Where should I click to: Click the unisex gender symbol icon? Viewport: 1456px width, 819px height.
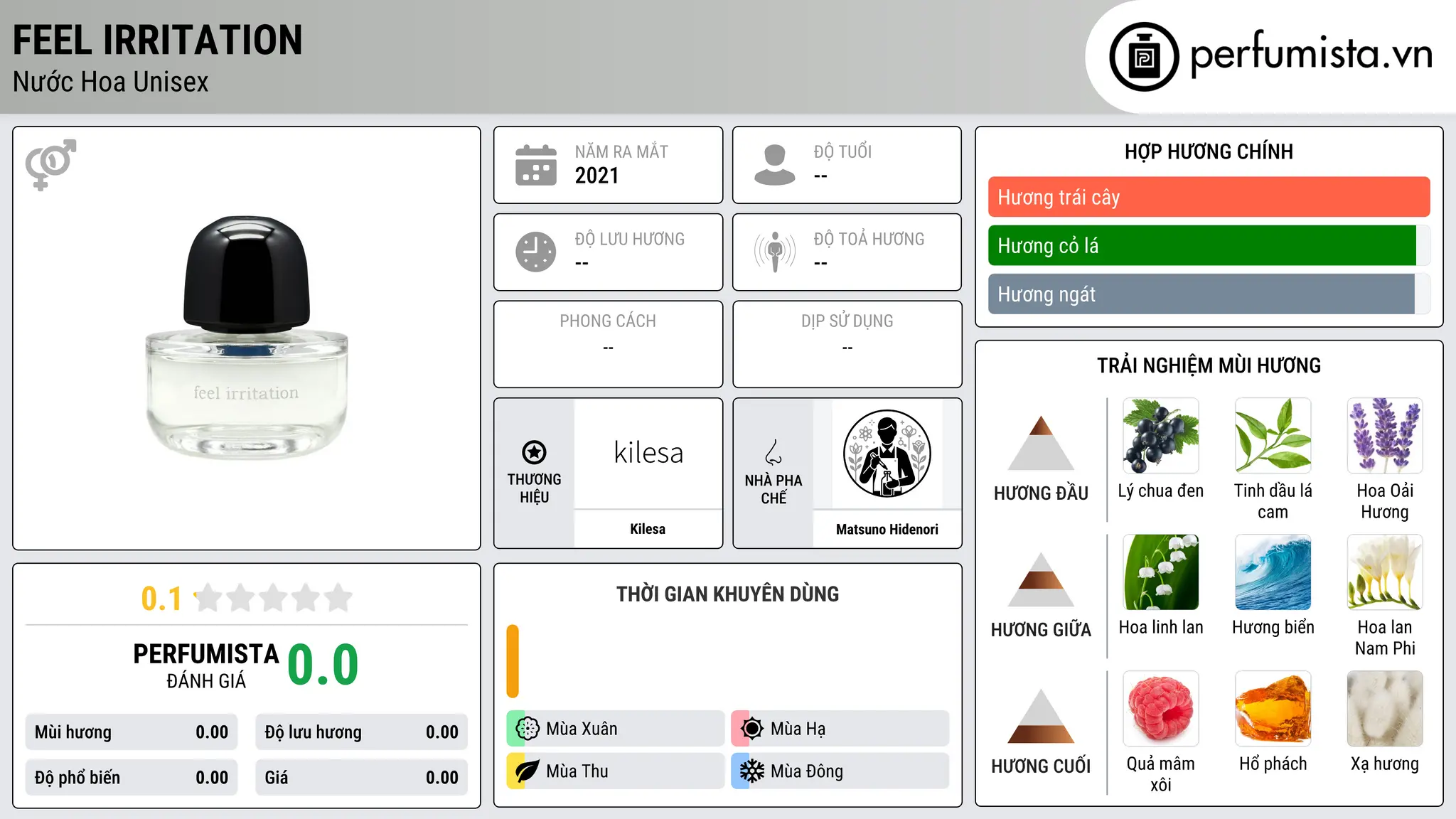50,164
